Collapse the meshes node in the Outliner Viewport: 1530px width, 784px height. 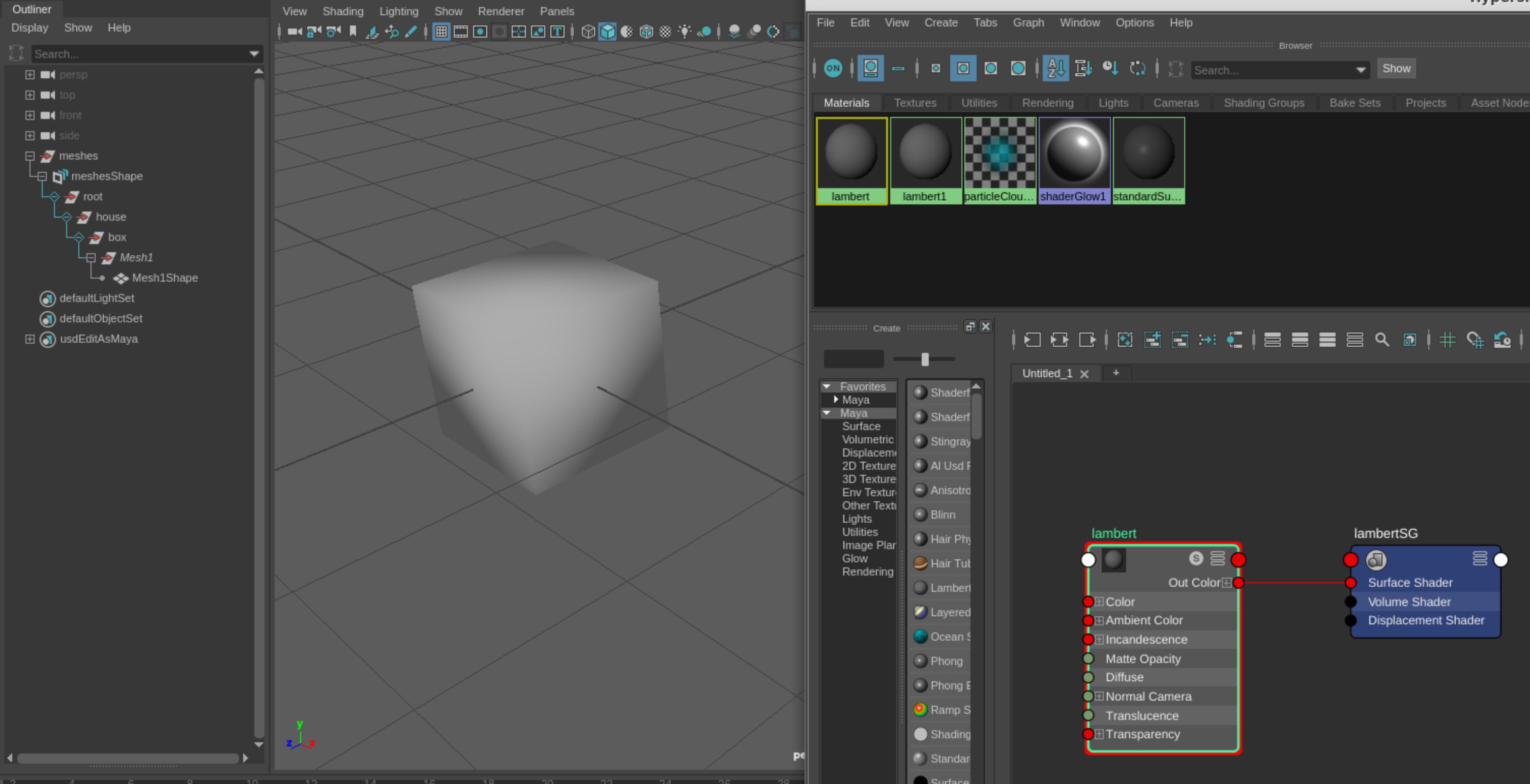(x=30, y=156)
